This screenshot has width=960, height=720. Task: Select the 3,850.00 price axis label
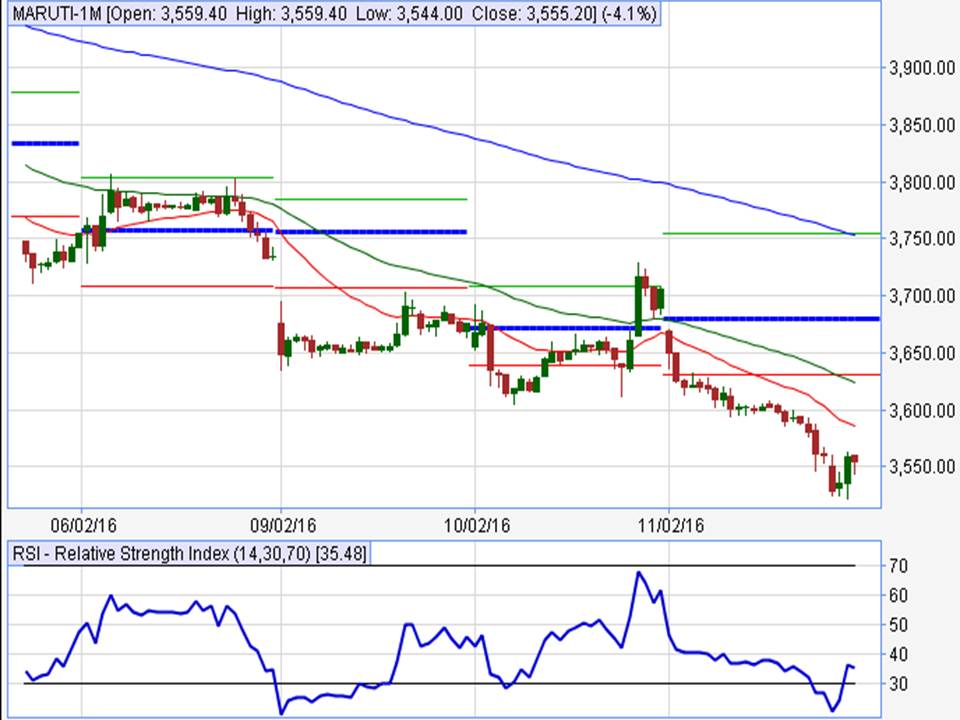point(922,126)
